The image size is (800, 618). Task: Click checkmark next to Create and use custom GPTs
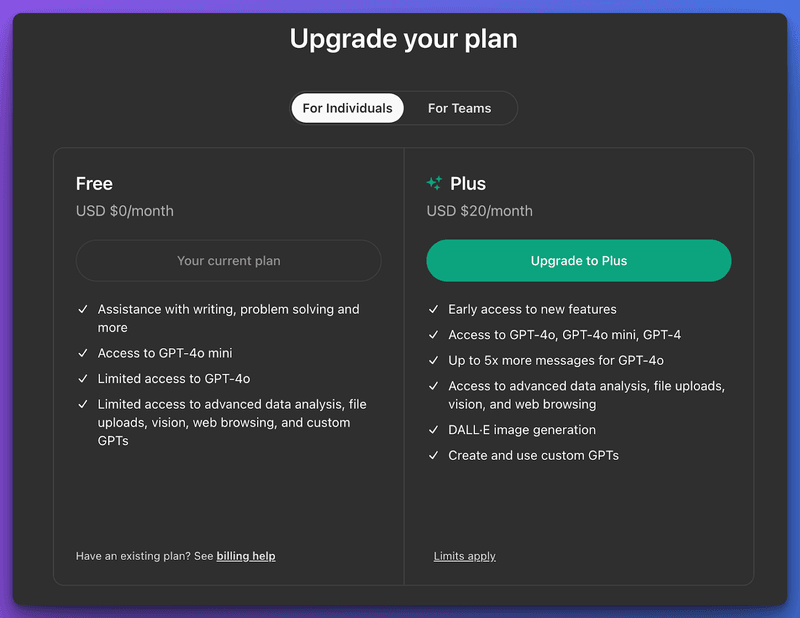(433, 455)
